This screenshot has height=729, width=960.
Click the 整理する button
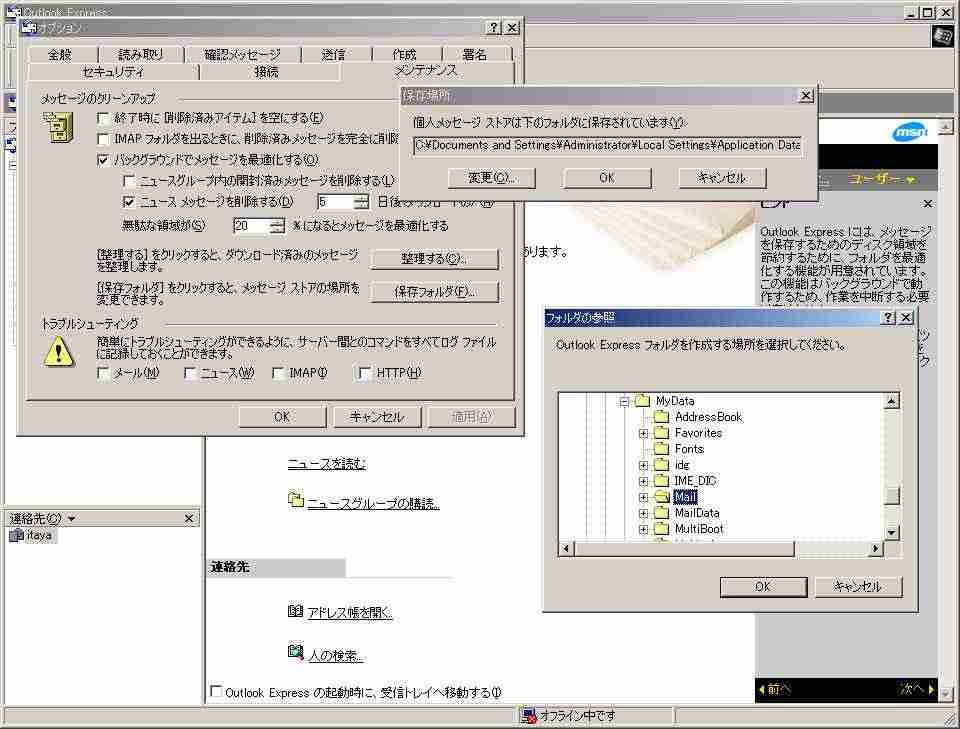click(434, 259)
